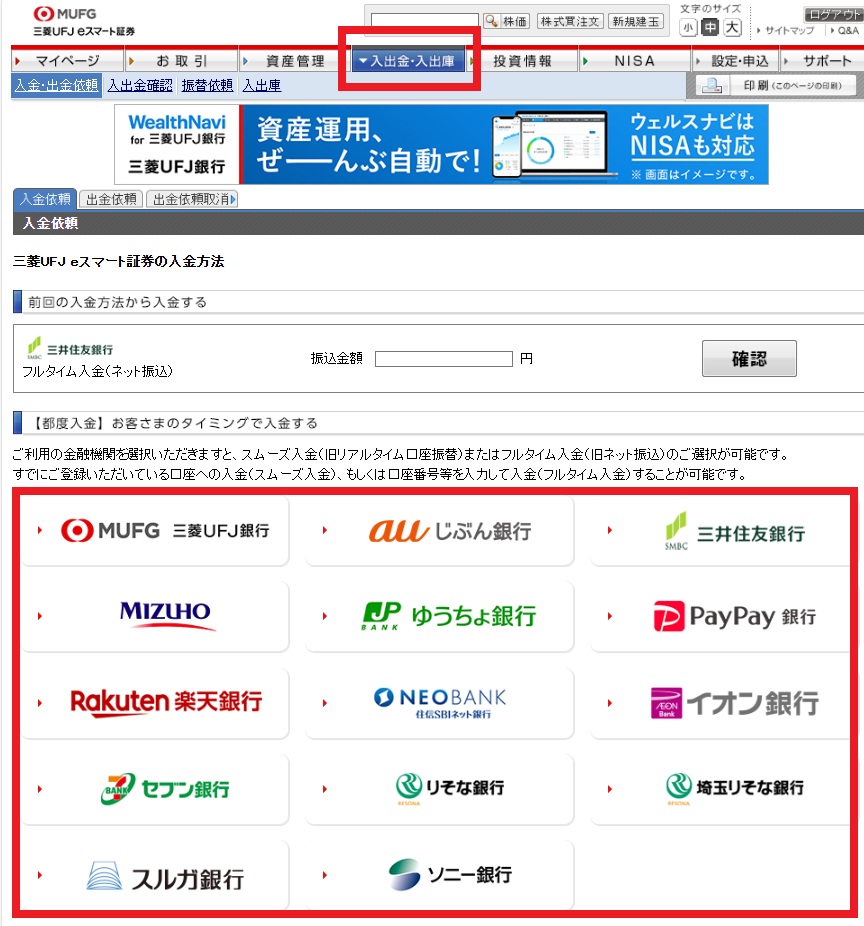Select the Rakuten 楽天銀行 bank logo

pyautogui.click(x=166, y=702)
